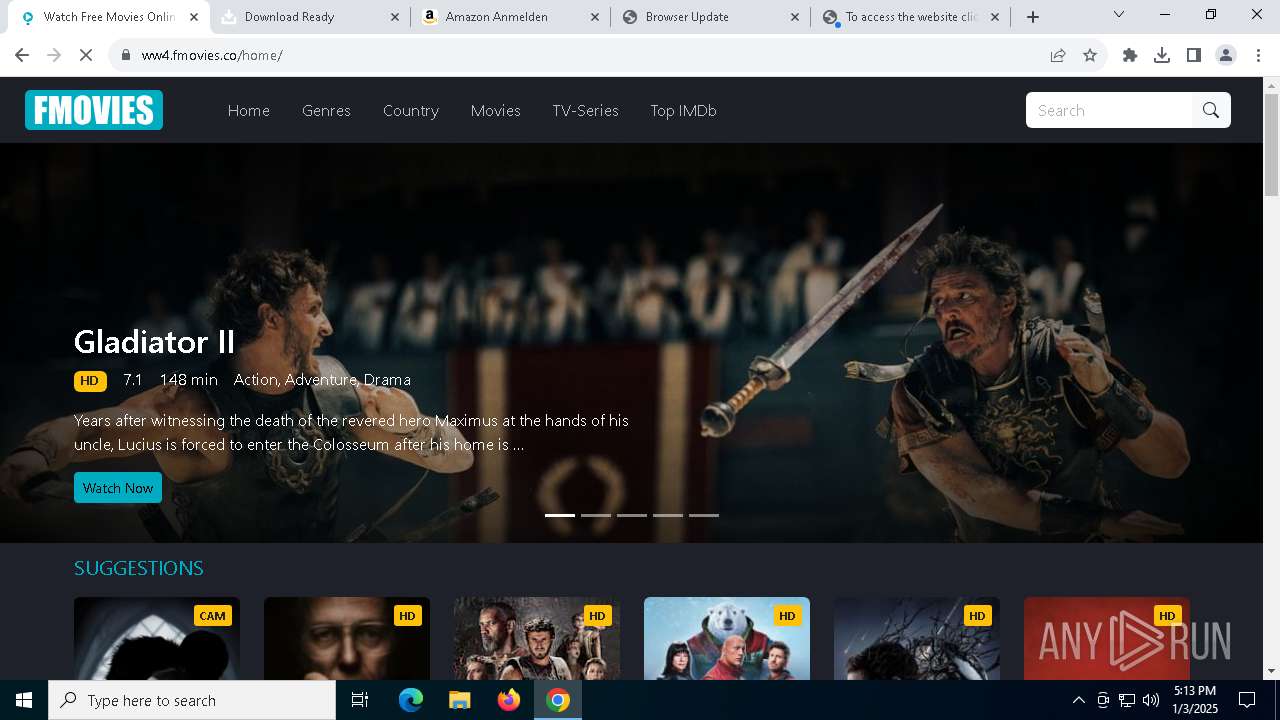Open Task View on the taskbar
Image resolution: width=1280 pixels, height=720 pixels.
click(360, 700)
